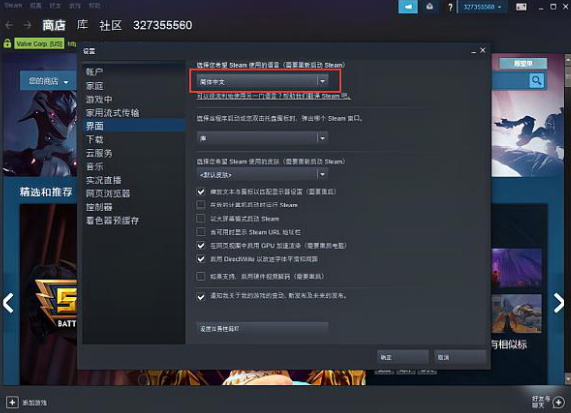Expand the account name dropdown in title bar
This screenshot has height=413, width=571.
(482, 7)
